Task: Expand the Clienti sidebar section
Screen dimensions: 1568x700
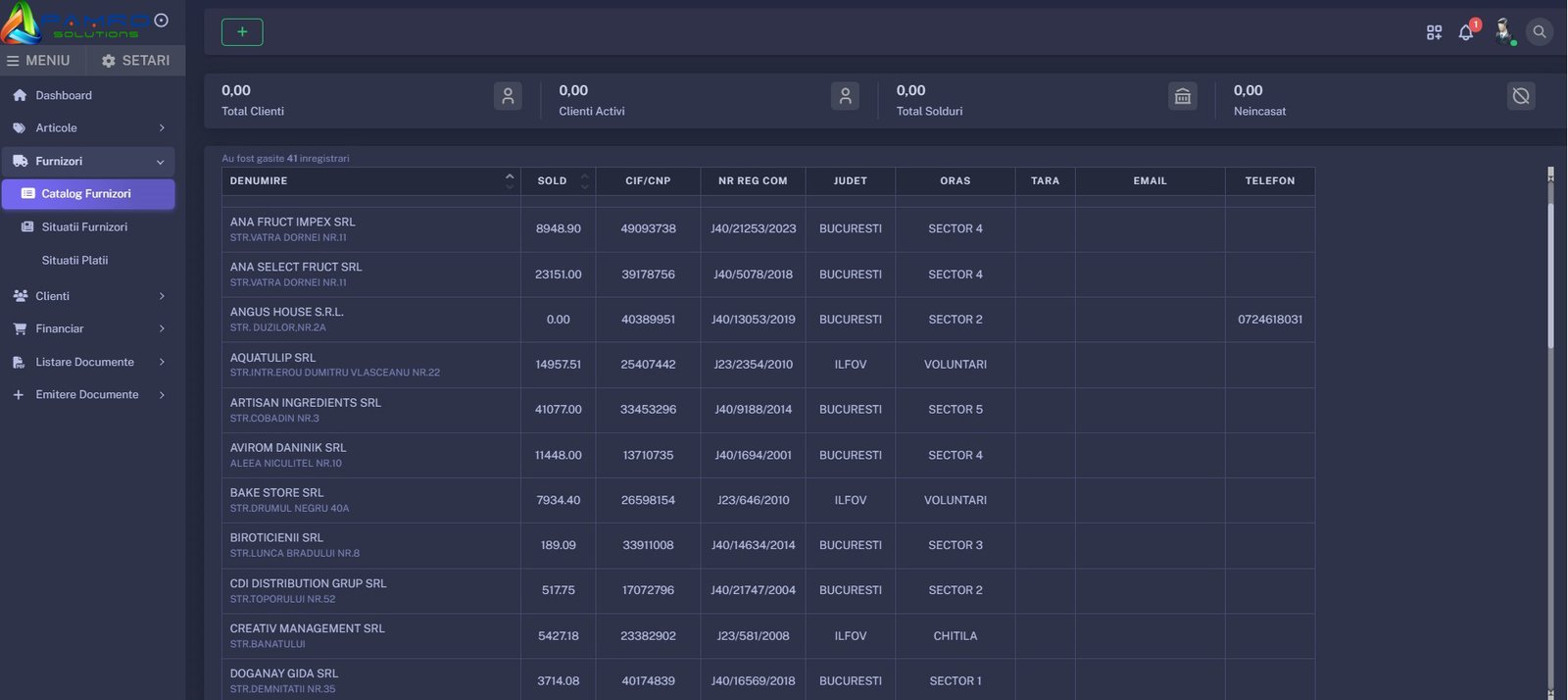Action: (x=88, y=296)
